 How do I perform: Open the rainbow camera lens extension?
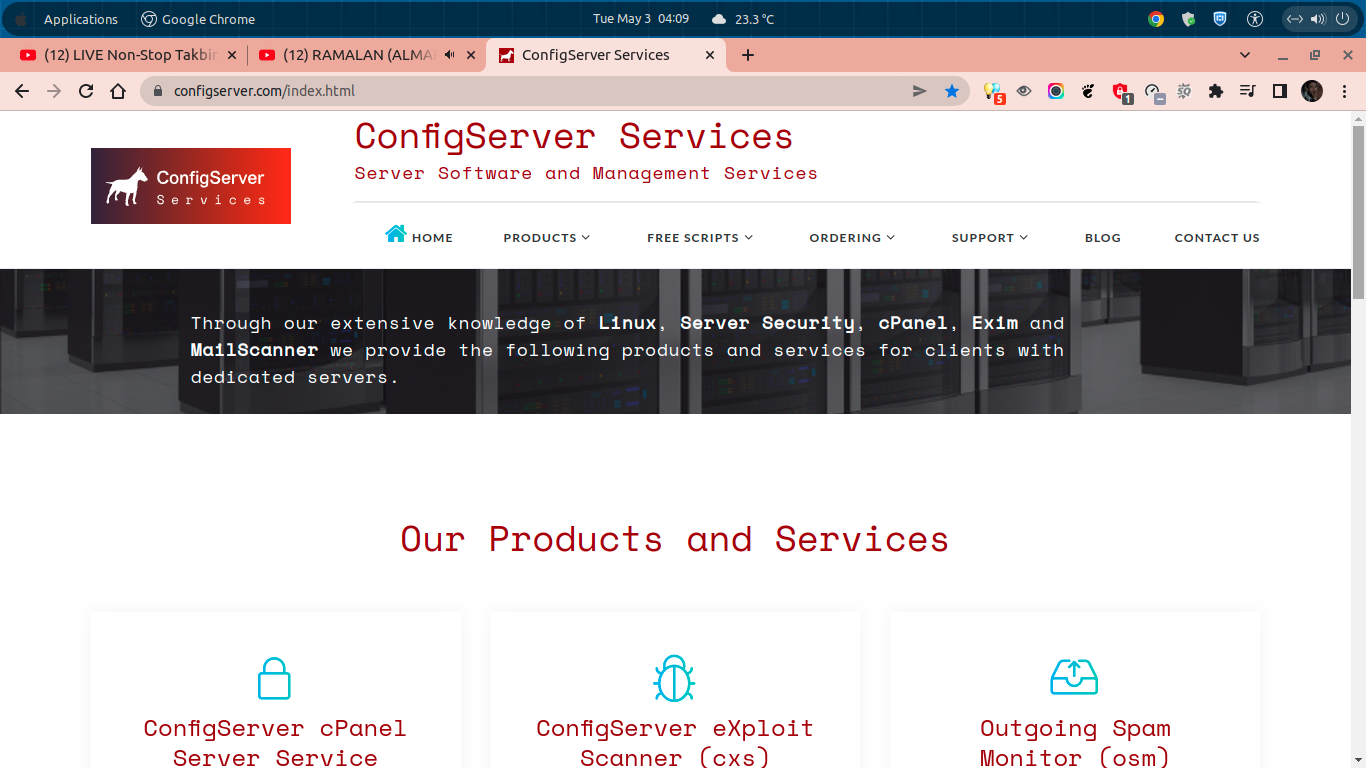coord(1056,91)
